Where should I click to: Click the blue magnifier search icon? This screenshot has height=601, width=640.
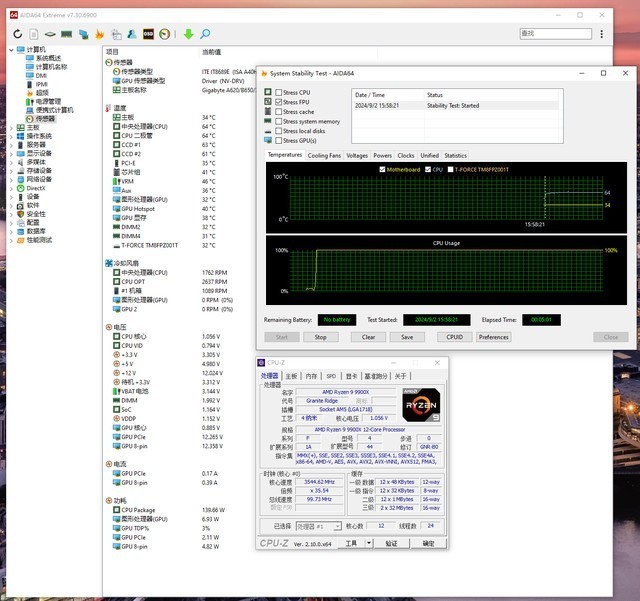205,34
